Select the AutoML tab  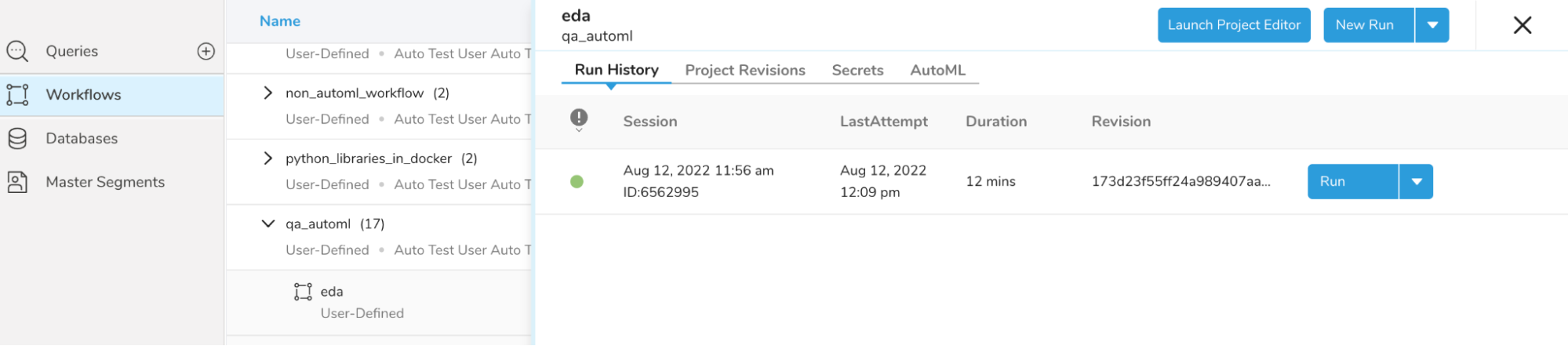(937, 71)
